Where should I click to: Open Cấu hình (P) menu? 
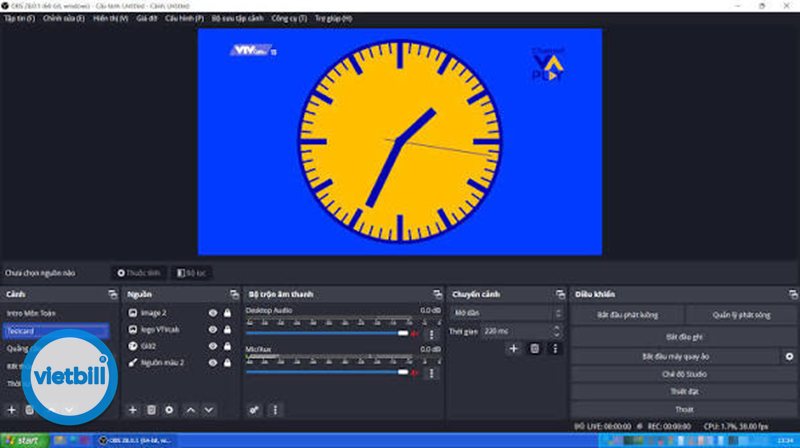tap(184, 18)
